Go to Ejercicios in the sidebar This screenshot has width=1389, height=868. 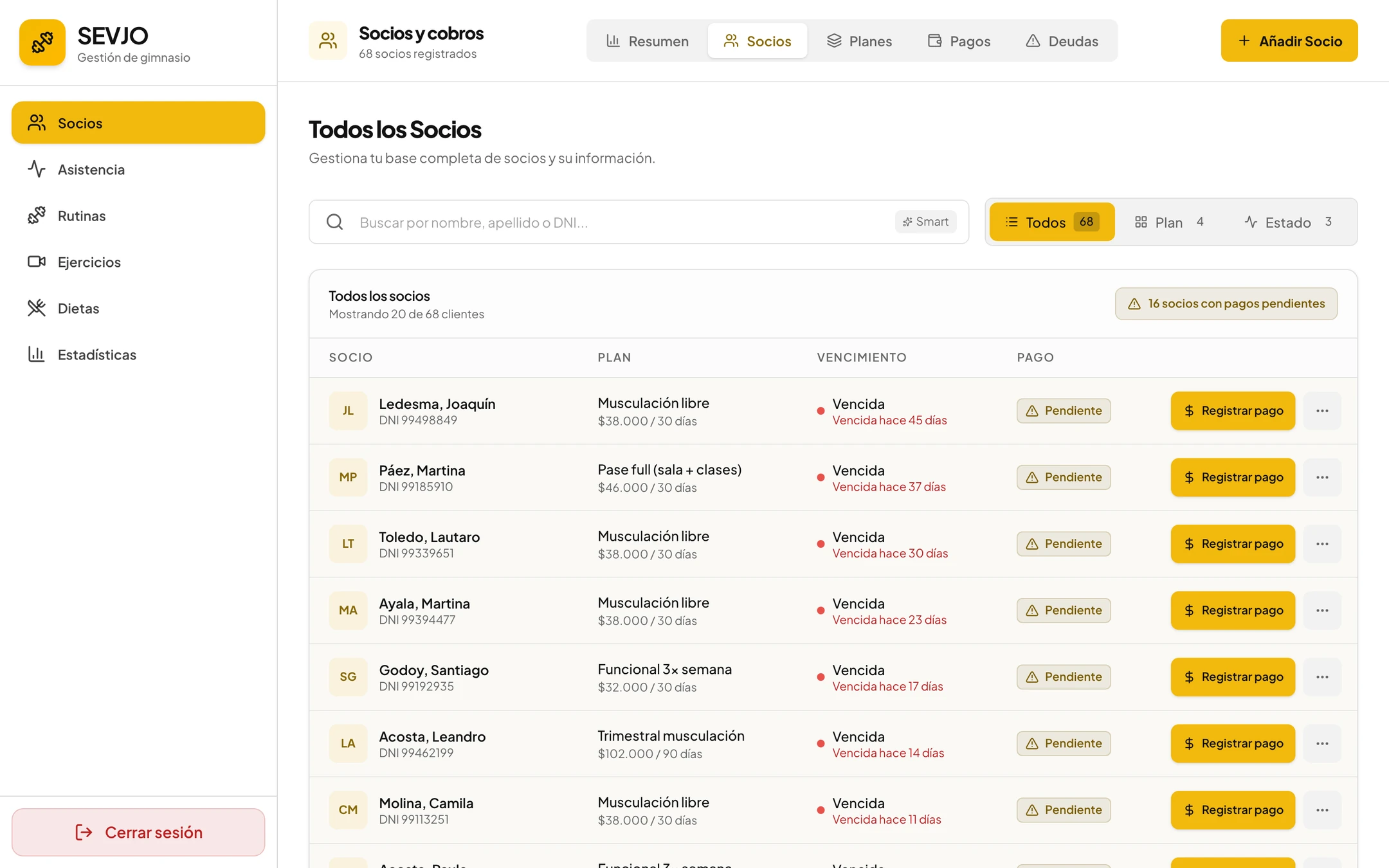pos(138,262)
